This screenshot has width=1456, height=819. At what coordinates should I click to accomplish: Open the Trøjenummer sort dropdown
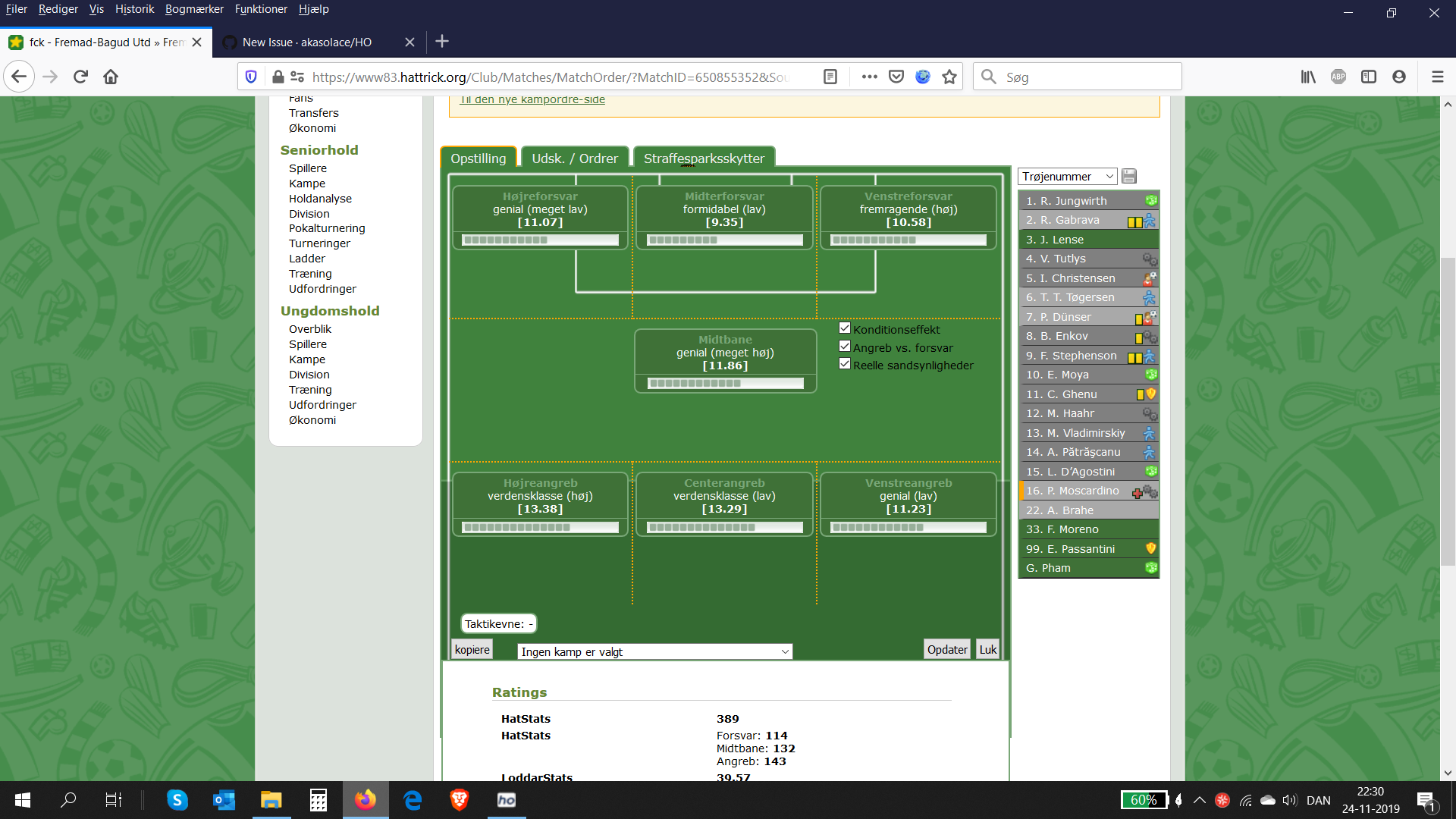point(1067,176)
